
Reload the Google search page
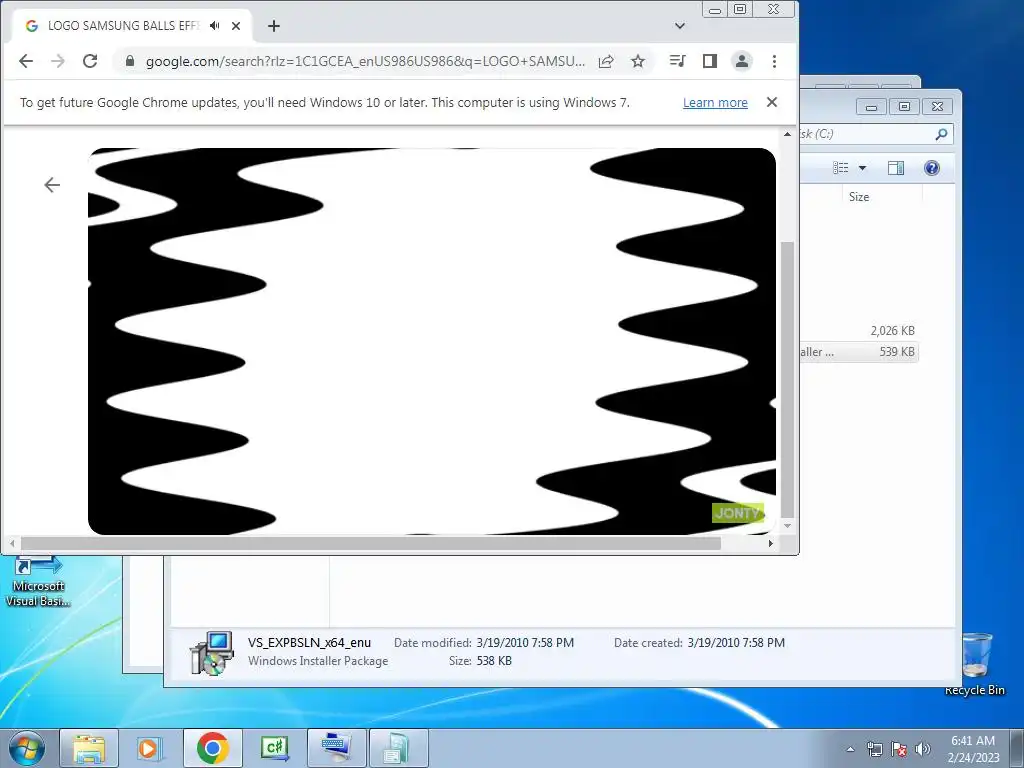click(90, 61)
